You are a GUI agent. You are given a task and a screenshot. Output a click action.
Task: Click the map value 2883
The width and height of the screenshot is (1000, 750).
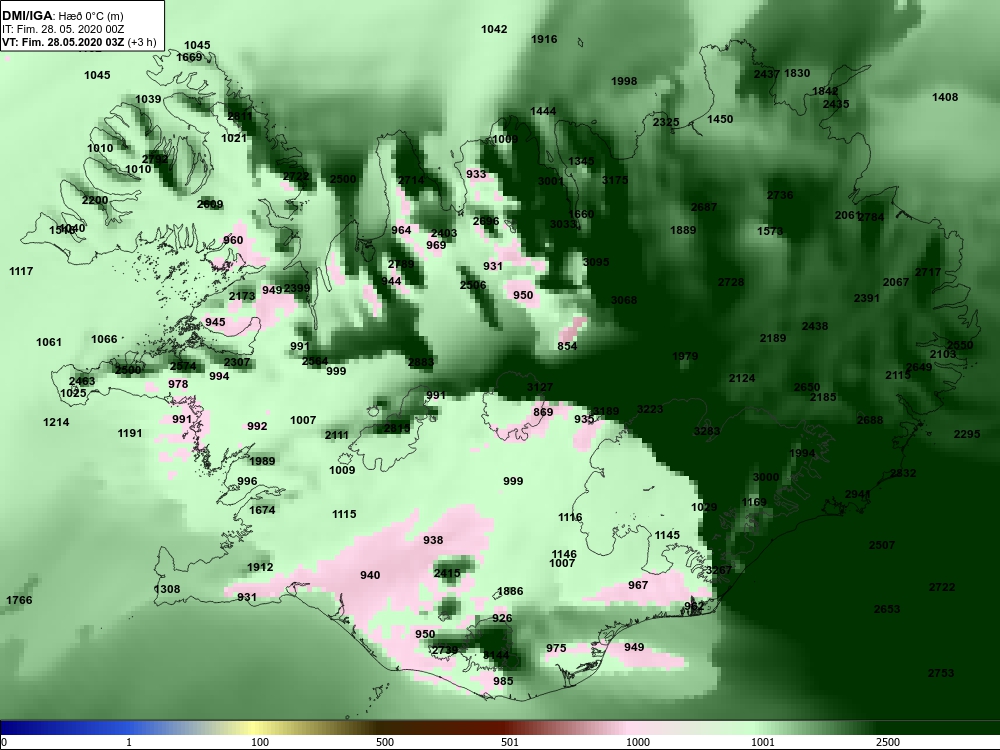[x=421, y=362]
